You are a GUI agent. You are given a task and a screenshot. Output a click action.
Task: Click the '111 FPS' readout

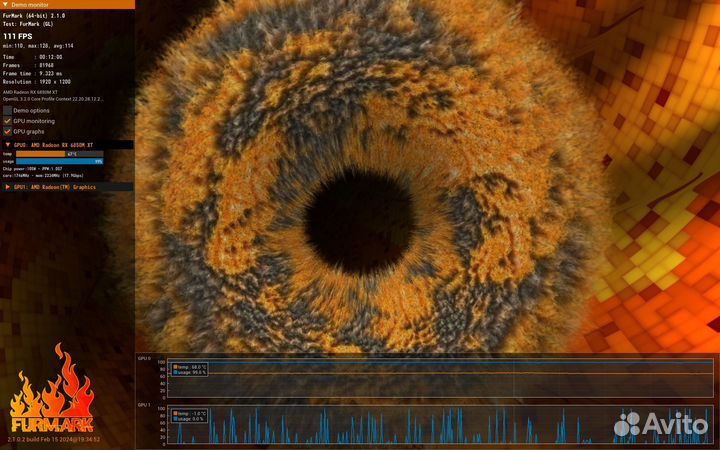tap(18, 36)
